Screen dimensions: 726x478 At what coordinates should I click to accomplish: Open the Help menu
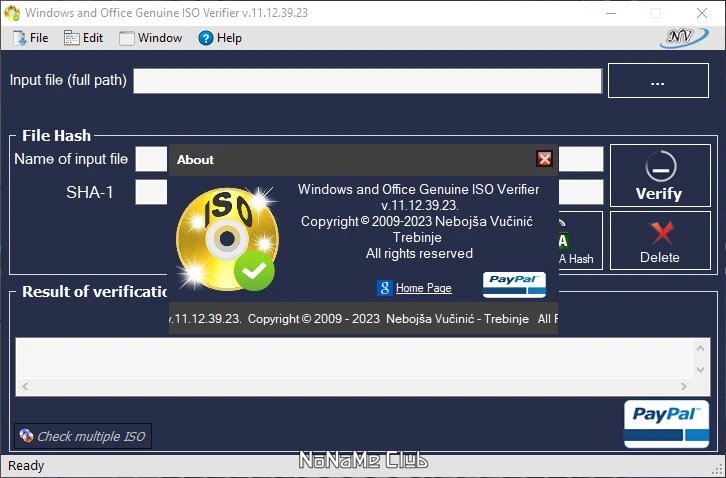(220, 38)
